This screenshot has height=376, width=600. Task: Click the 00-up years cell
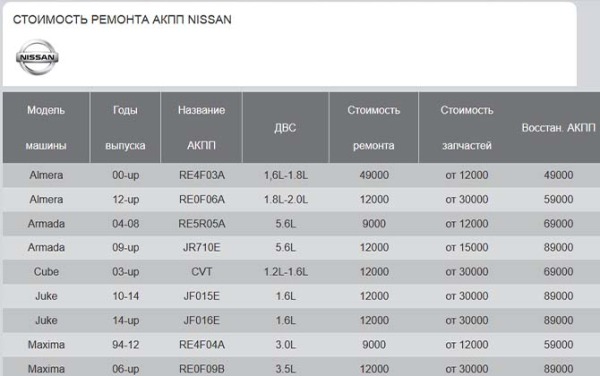tap(126, 176)
